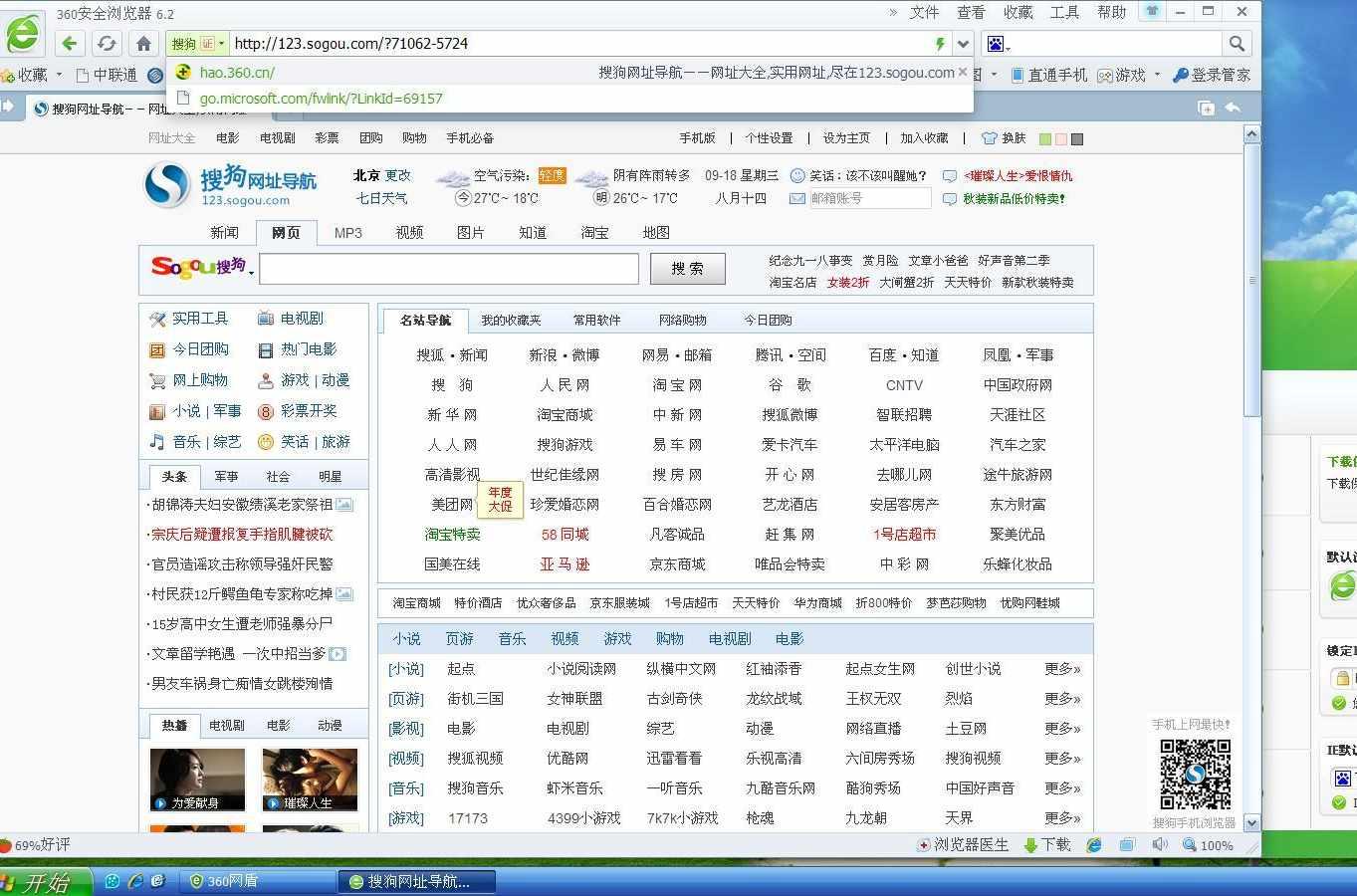Open 帮助 menu

tap(1111, 12)
